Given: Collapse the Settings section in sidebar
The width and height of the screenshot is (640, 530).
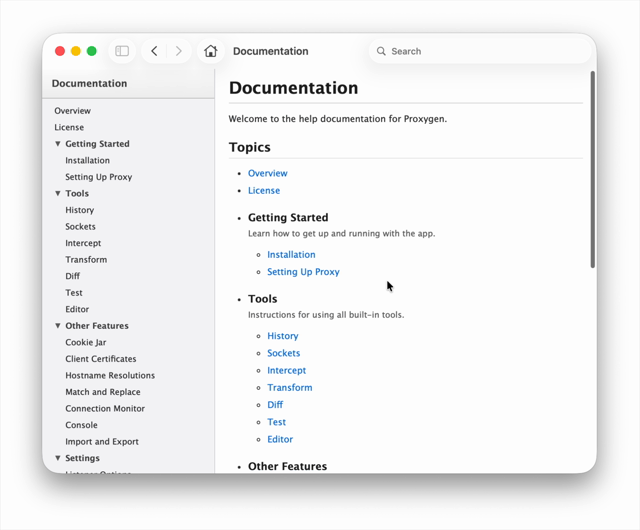Looking at the screenshot, I should point(58,458).
